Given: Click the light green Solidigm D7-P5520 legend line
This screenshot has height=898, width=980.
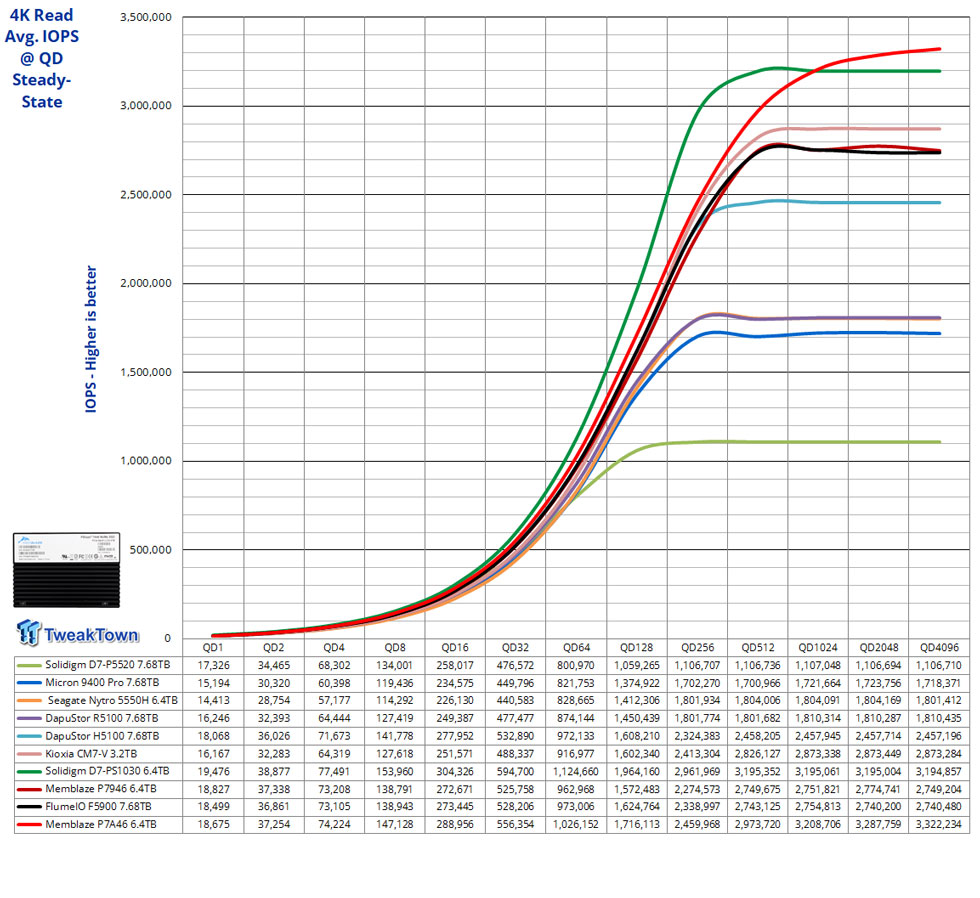Looking at the screenshot, I should click(29, 666).
